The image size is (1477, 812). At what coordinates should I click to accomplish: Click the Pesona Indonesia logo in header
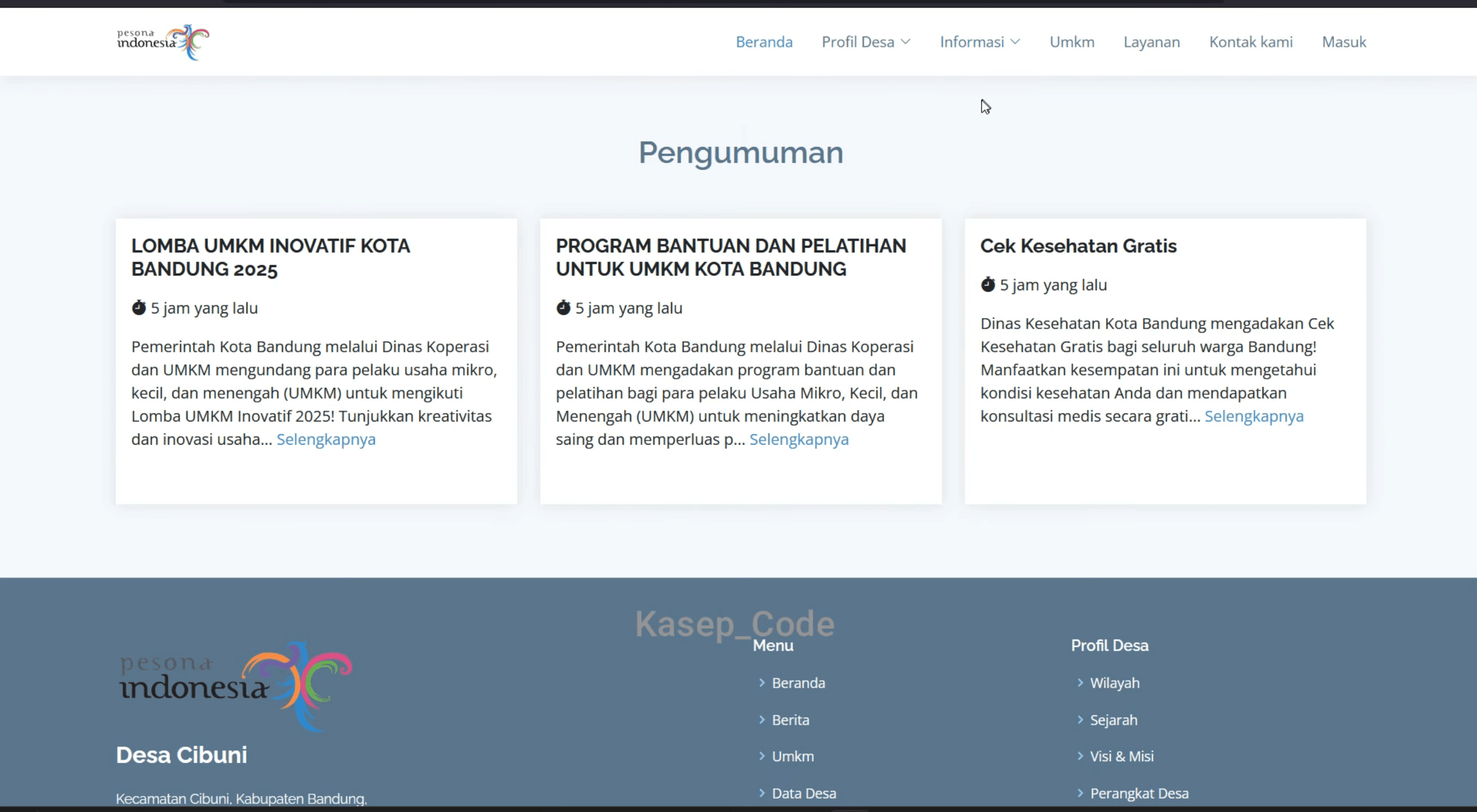click(x=163, y=42)
